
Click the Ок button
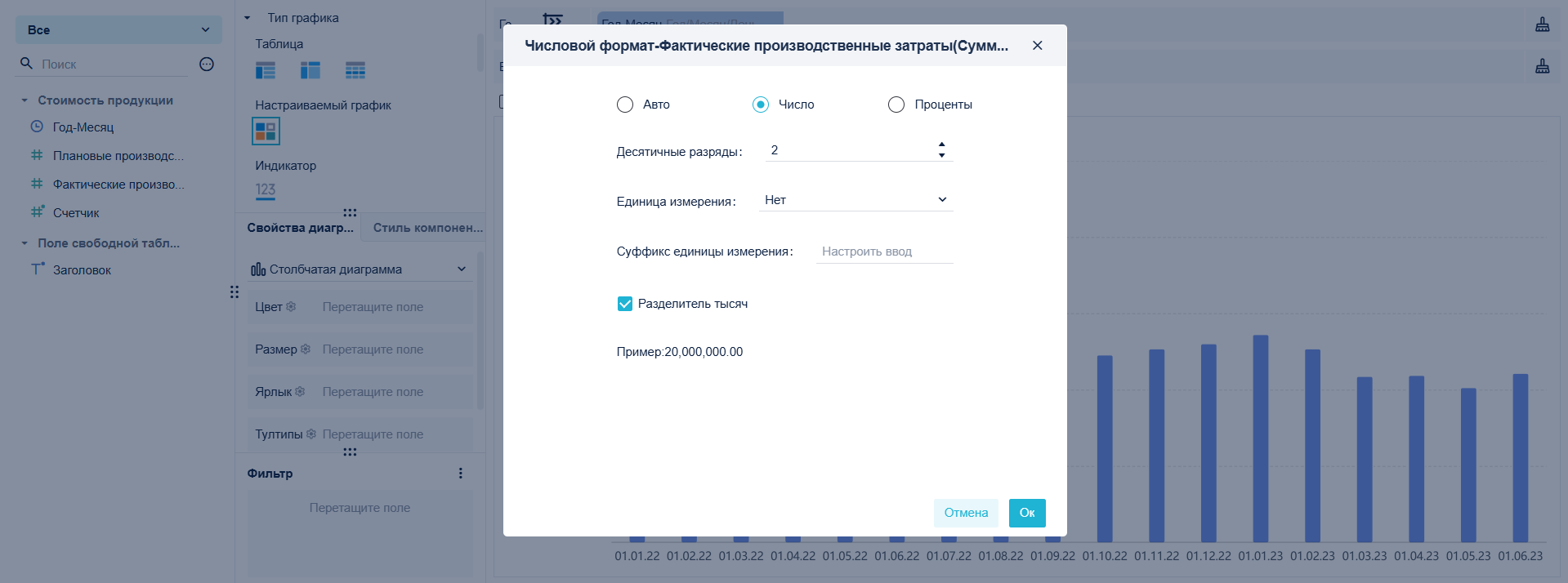[1027, 513]
